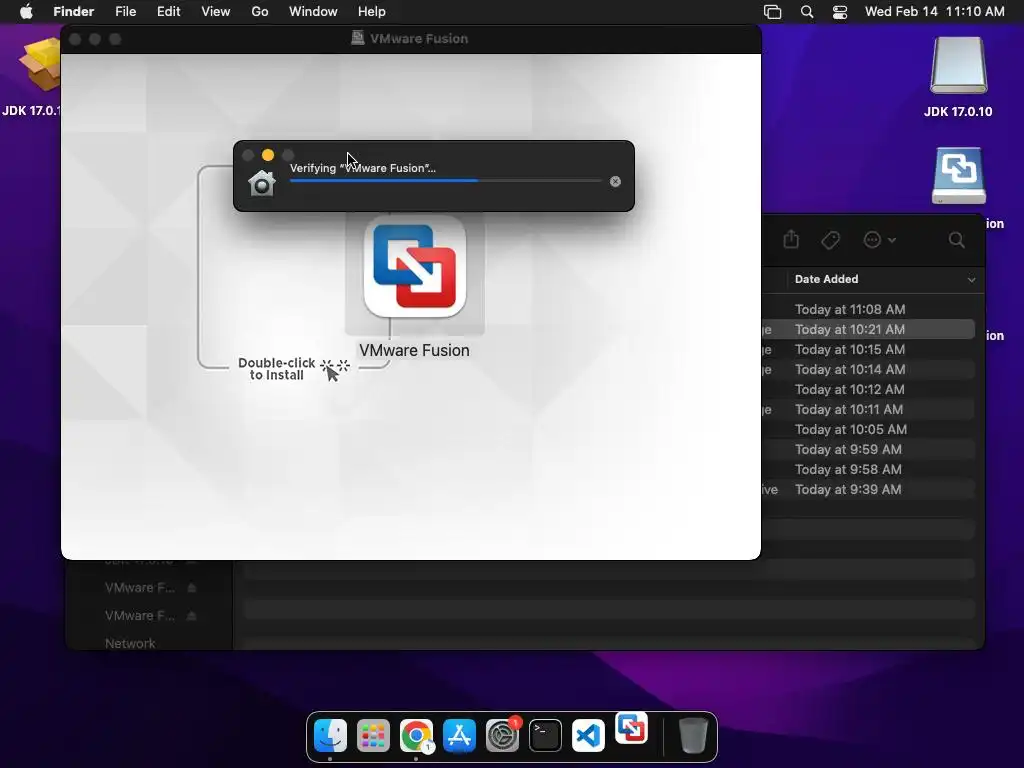The image size is (1024, 768).
Task: Open the Finder menu
Action: click(73, 12)
